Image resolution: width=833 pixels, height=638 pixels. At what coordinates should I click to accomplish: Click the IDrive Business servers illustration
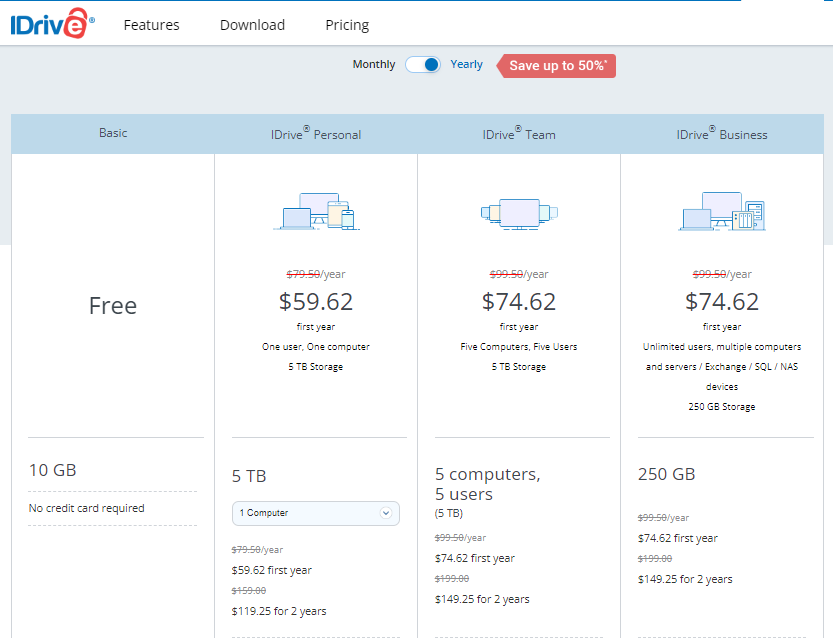(722, 211)
